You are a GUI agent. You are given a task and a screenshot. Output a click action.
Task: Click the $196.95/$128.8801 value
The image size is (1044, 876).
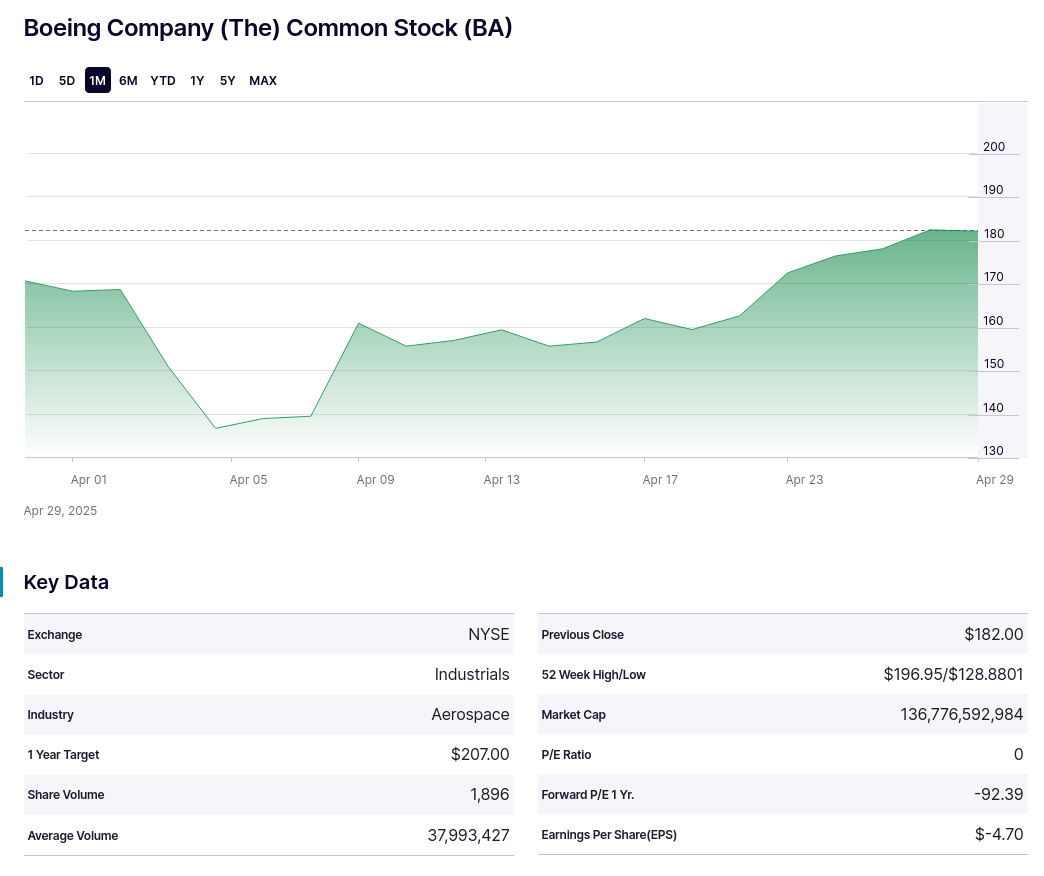tap(953, 674)
